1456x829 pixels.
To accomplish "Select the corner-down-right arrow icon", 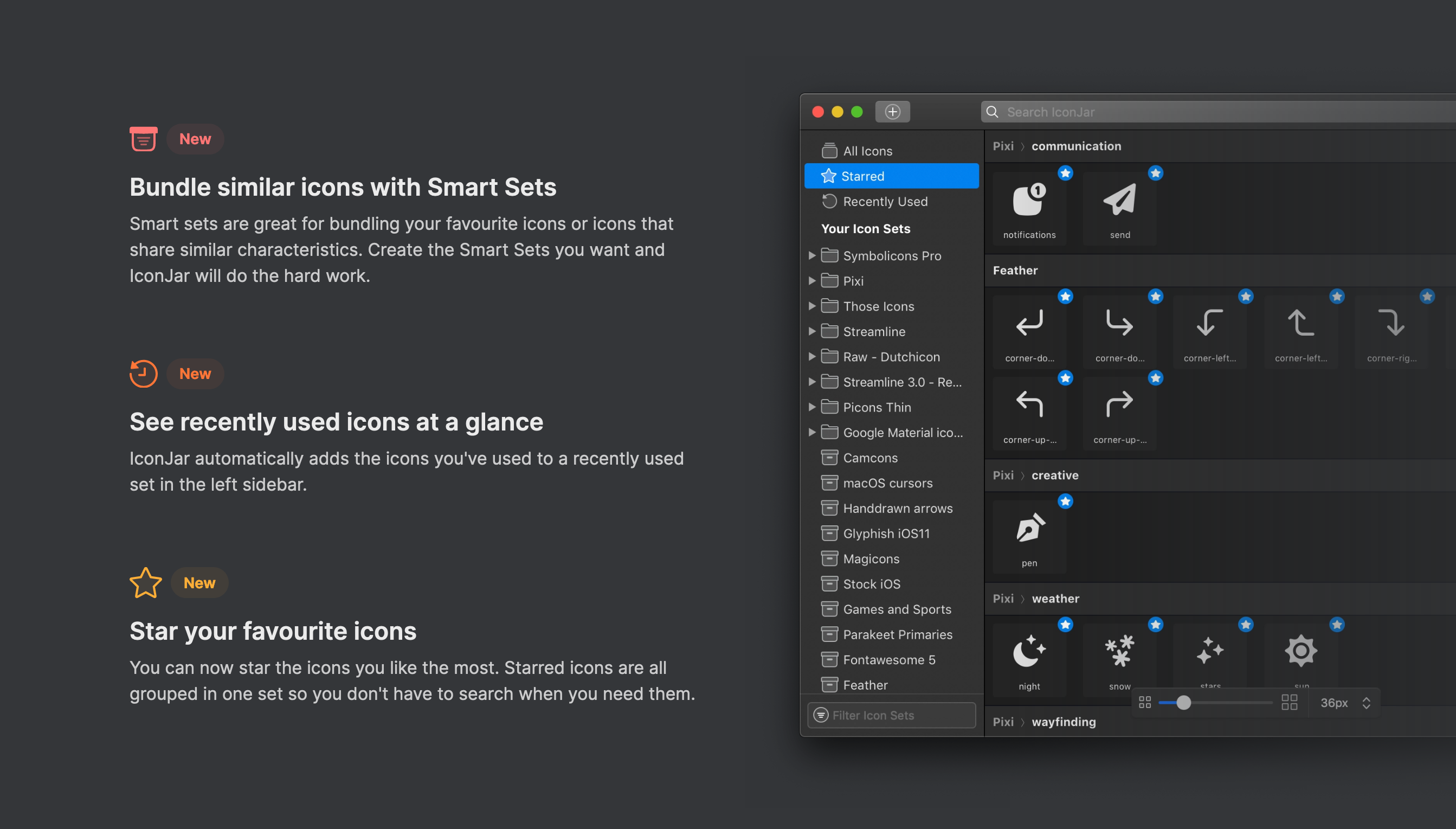I will click(x=1119, y=332).
